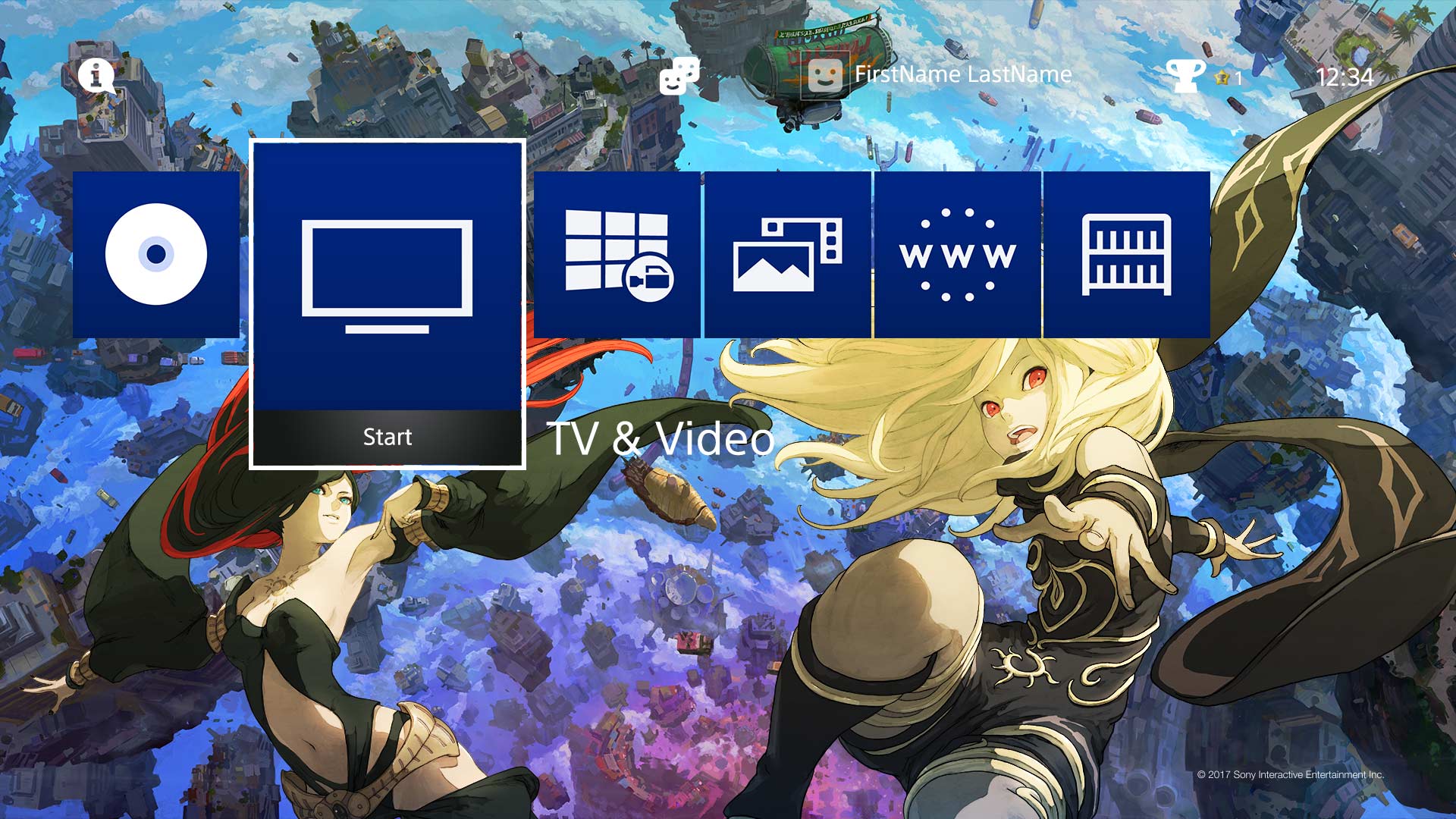Screen dimensions: 1456x819
Task: Click the 12:34 clock
Action: (x=1345, y=77)
